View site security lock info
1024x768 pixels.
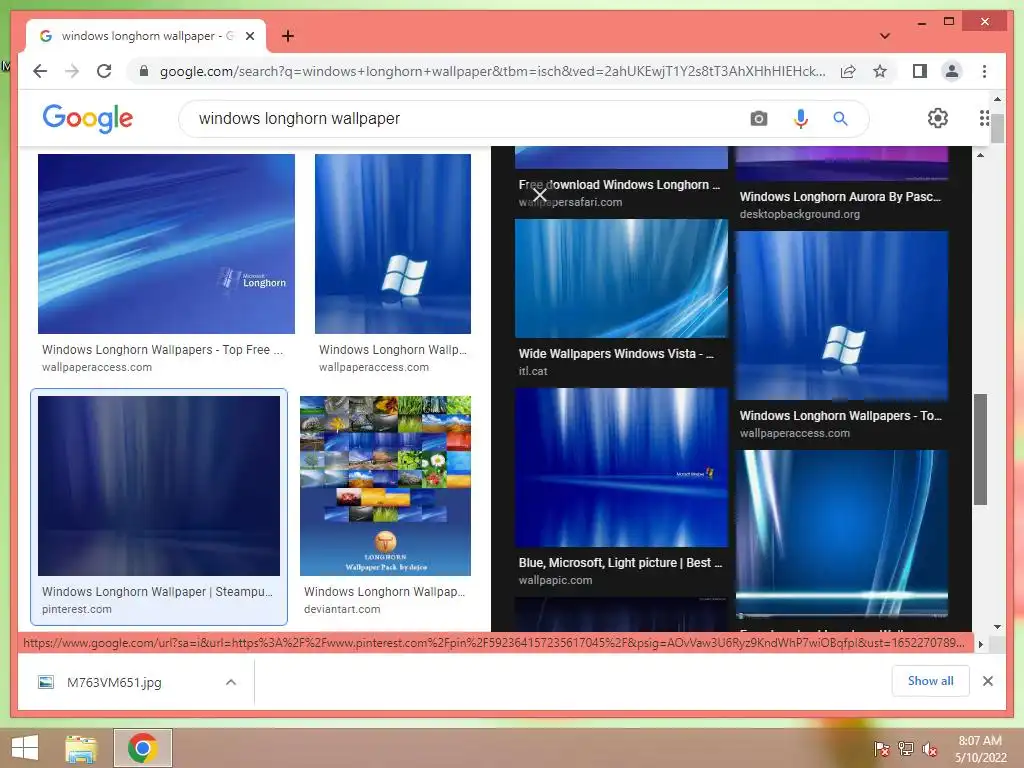coord(144,71)
